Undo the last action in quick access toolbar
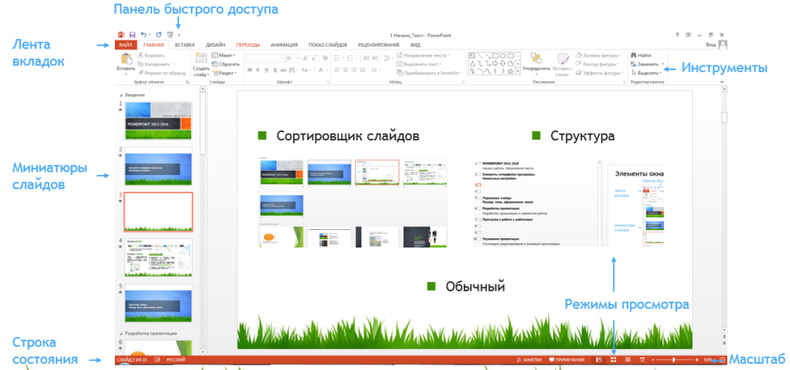This screenshot has height=370, width=790. [144, 35]
